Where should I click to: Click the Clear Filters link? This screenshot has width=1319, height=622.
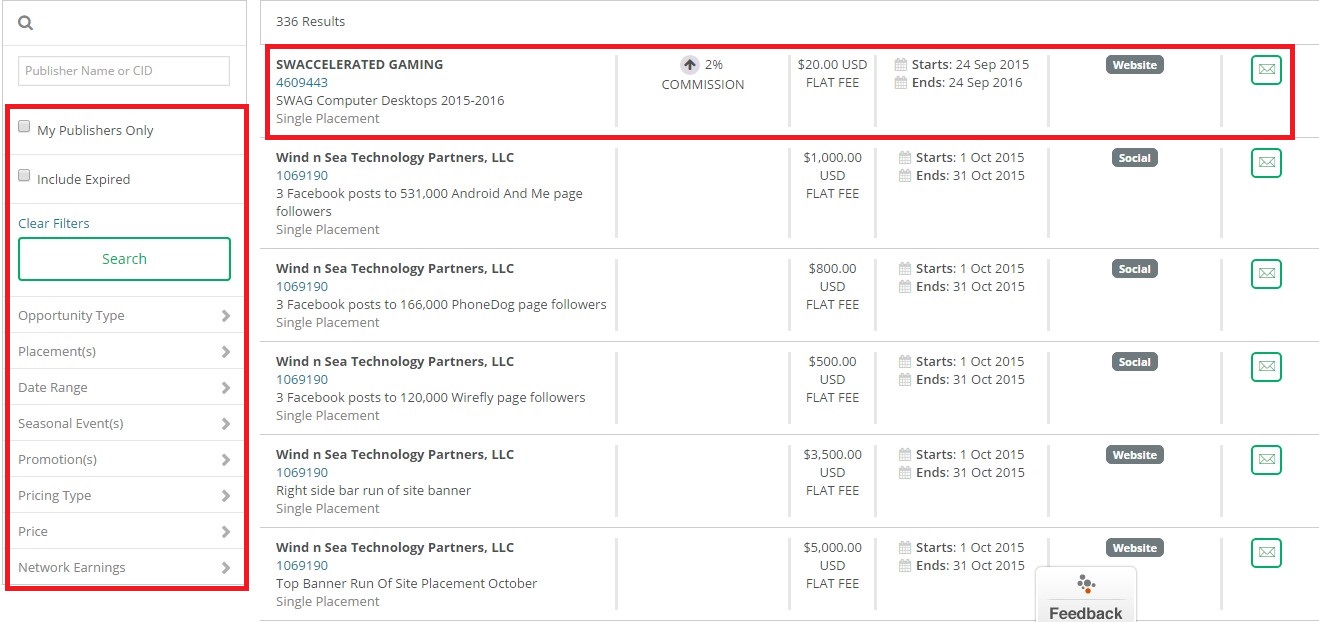point(54,223)
